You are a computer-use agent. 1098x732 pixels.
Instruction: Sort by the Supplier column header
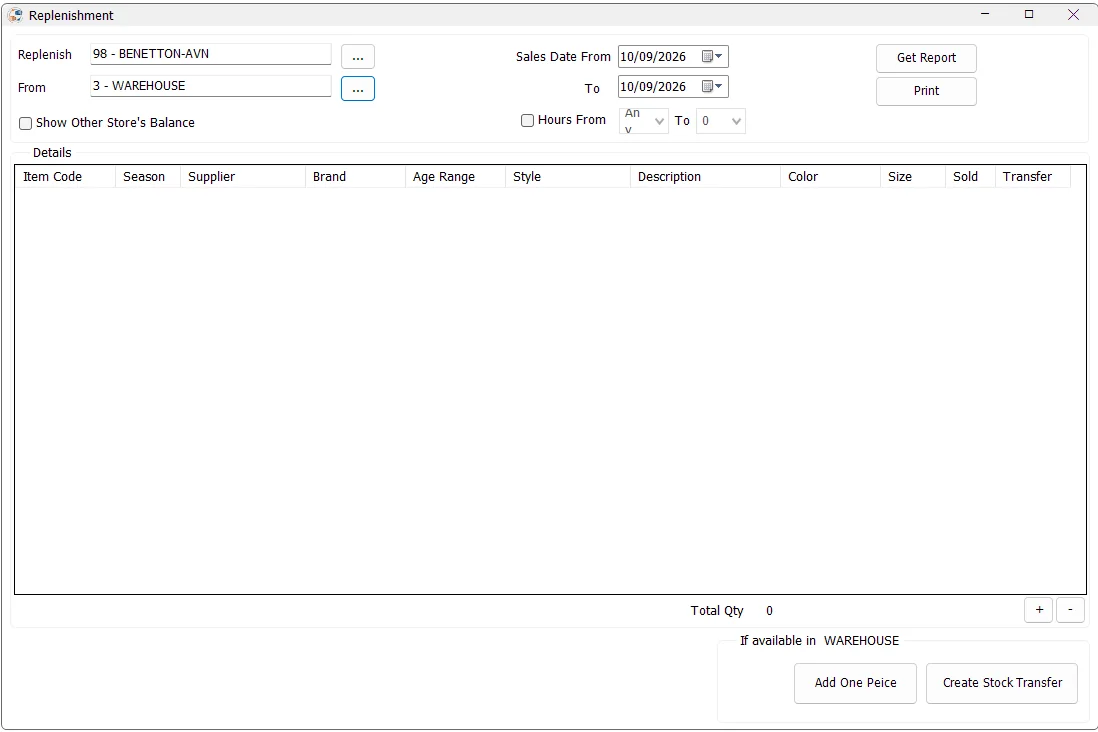[x=242, y=177]
